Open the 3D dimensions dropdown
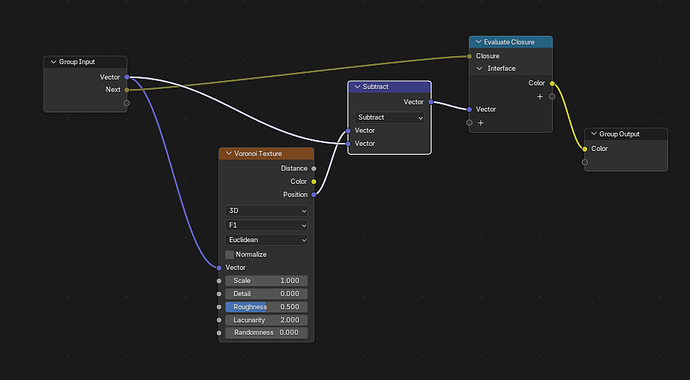 266,211
